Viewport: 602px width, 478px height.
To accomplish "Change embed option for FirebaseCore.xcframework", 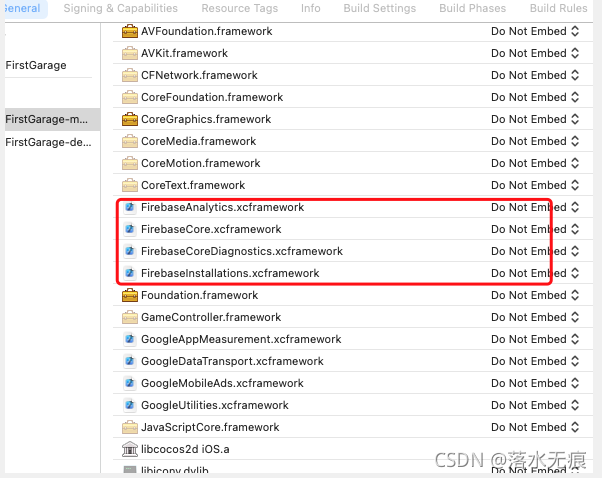I will 535,229.
